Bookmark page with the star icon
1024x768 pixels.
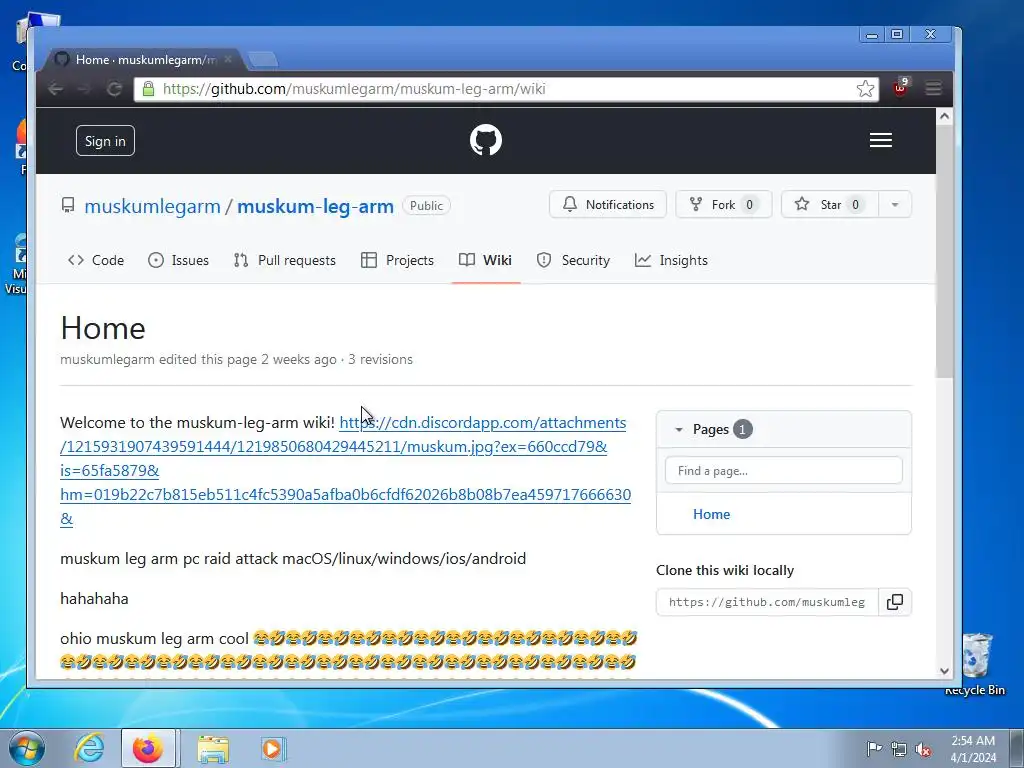pos(865,89)
